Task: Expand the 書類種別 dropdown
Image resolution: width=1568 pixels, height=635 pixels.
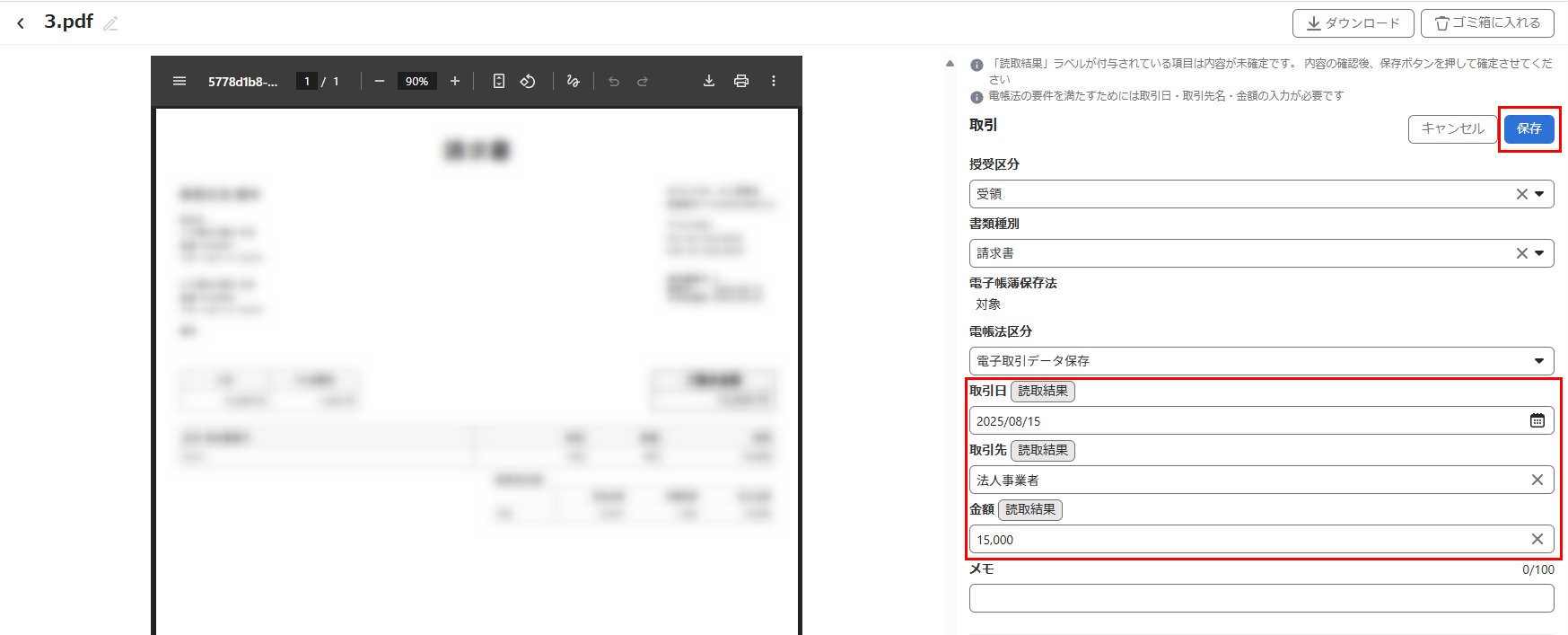Action: [x=1539, y=253]
